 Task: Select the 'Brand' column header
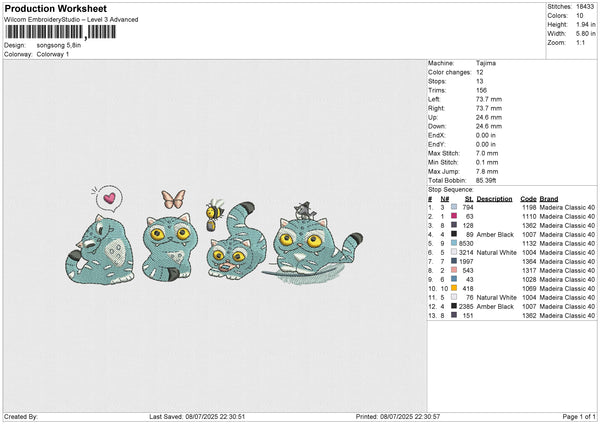[549, 199]
